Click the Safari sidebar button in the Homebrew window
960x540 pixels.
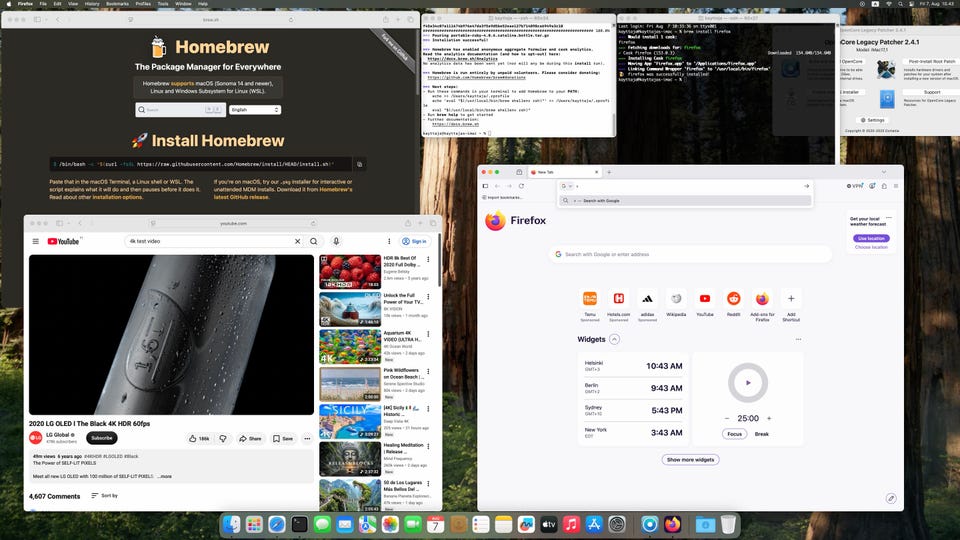coord(37,20)
